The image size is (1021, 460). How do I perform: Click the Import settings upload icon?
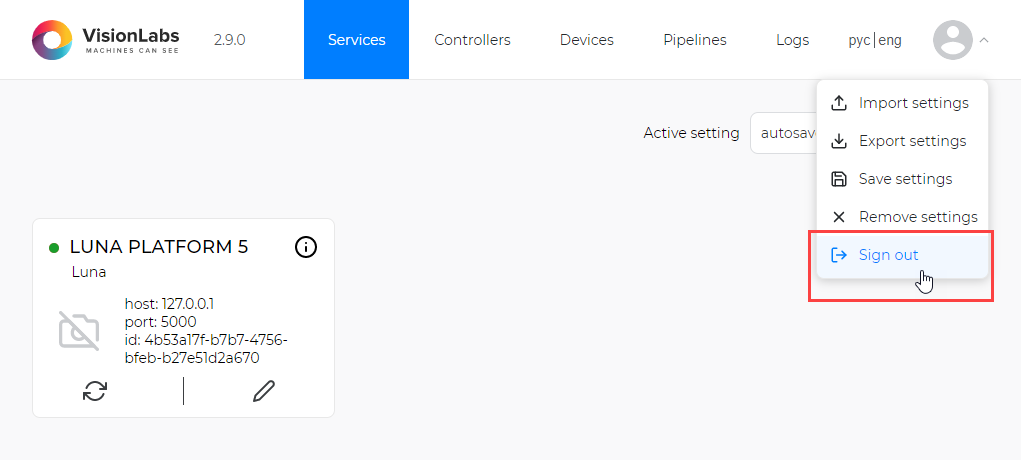coord(839,103)
